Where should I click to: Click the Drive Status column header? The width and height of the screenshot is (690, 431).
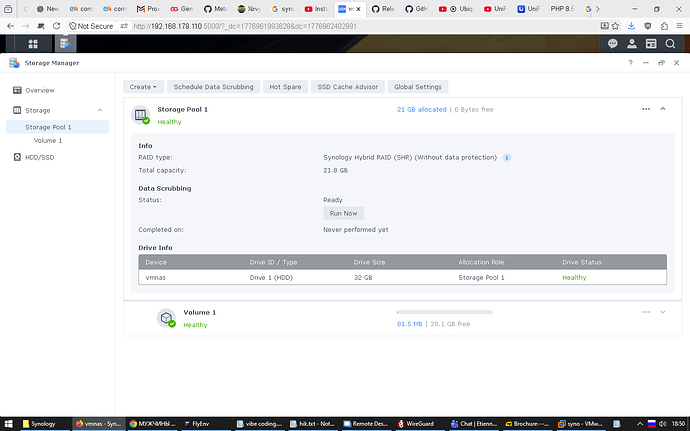[x=582, y=262]
